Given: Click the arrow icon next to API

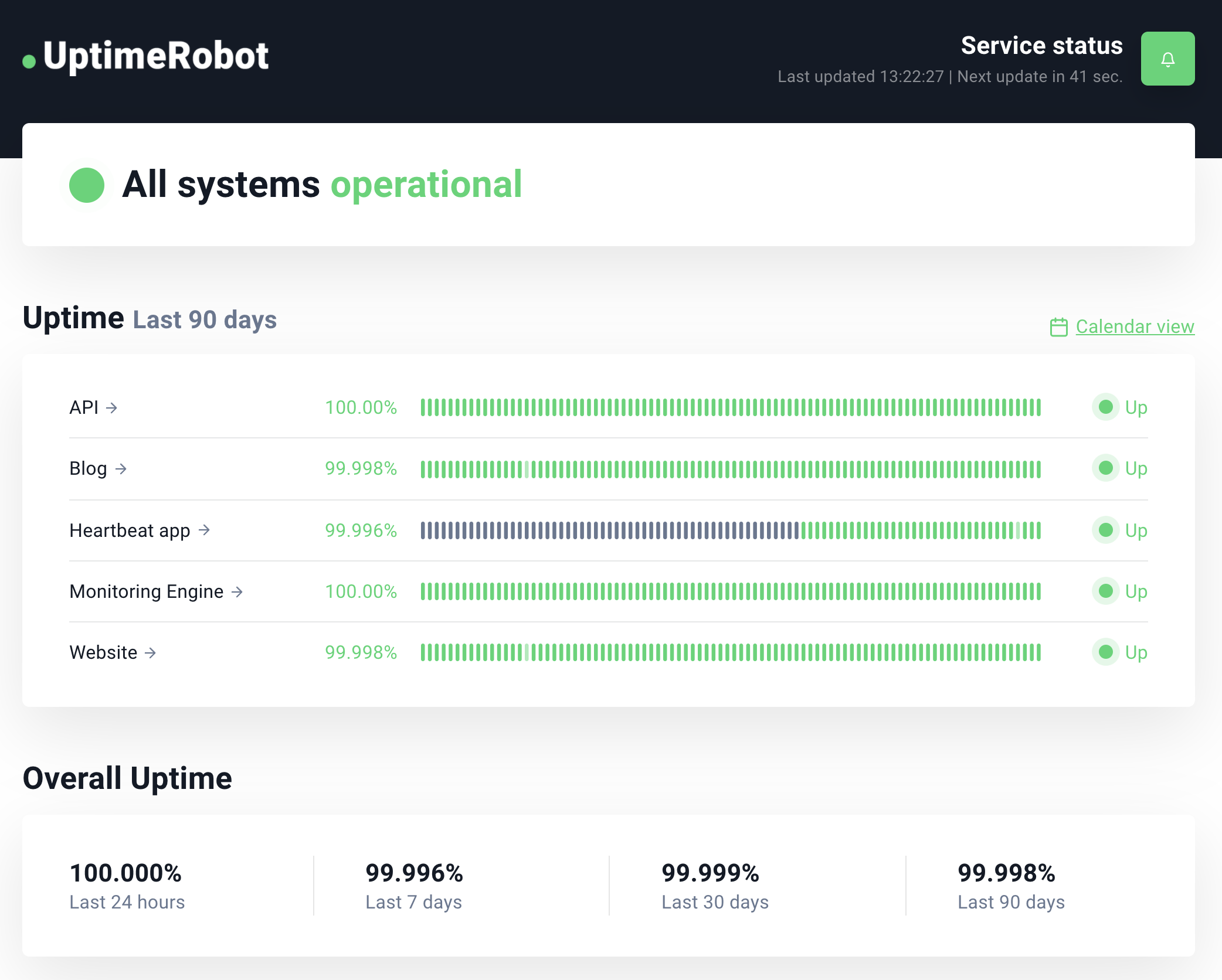Looking at the screenshot, I should click(112, 408).
